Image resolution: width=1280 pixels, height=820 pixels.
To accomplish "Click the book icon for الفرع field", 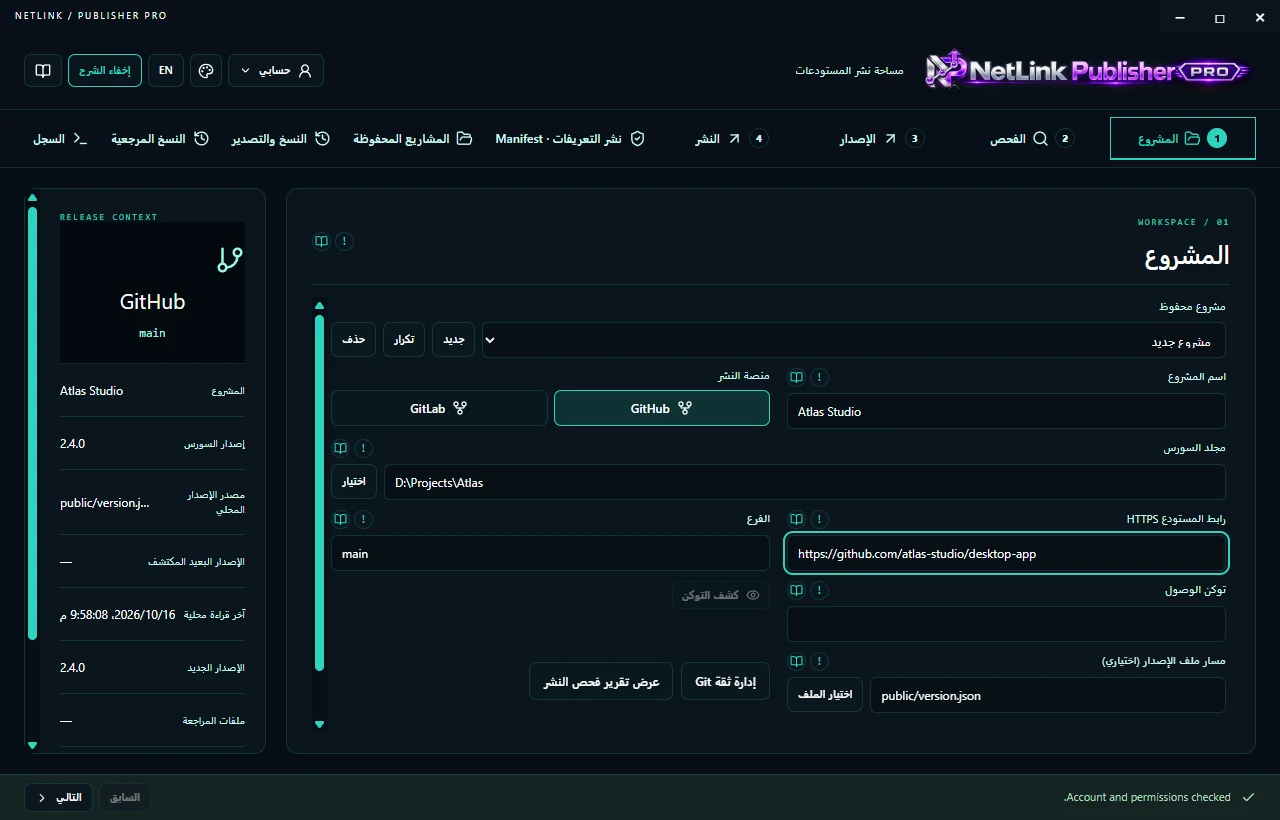I will (340, 519).
